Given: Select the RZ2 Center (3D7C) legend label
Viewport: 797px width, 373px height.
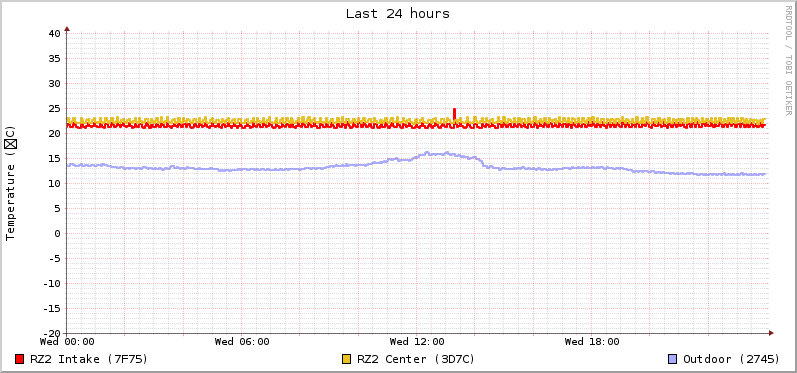Looking at the screenshot, I should coord(416,359).
